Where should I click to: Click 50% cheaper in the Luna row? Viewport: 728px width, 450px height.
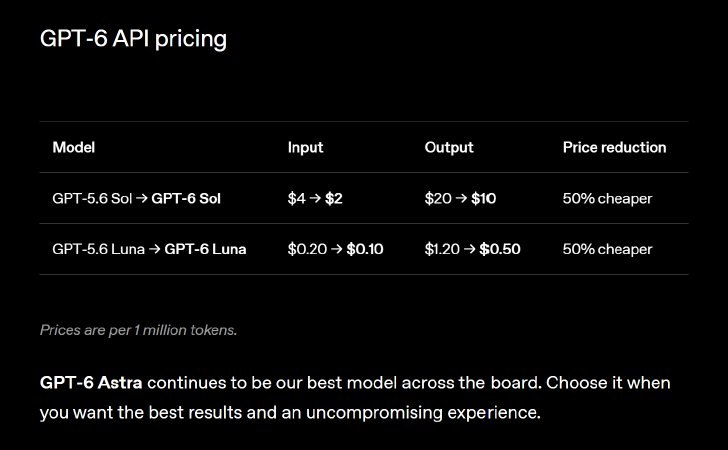(607, 249)
